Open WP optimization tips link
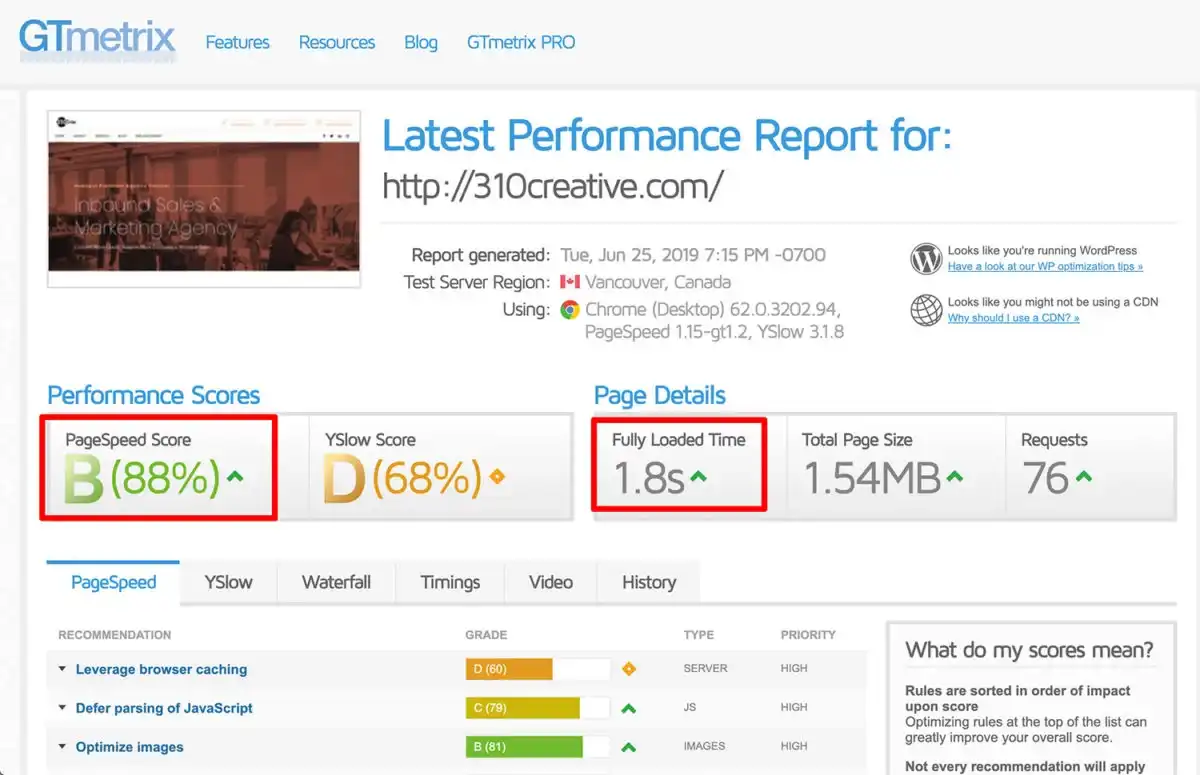1200x775 pixels. 1045,267
